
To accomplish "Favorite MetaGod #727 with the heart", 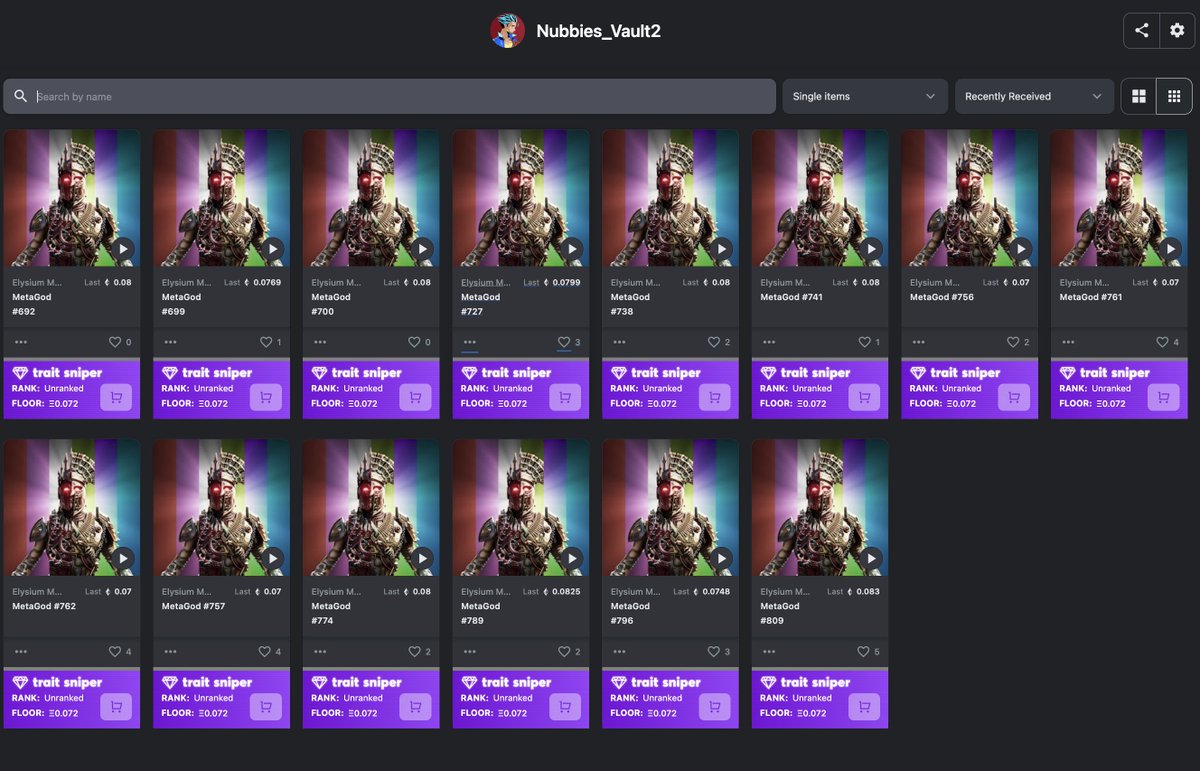I will pyautogui.click(x=564, y=342).
